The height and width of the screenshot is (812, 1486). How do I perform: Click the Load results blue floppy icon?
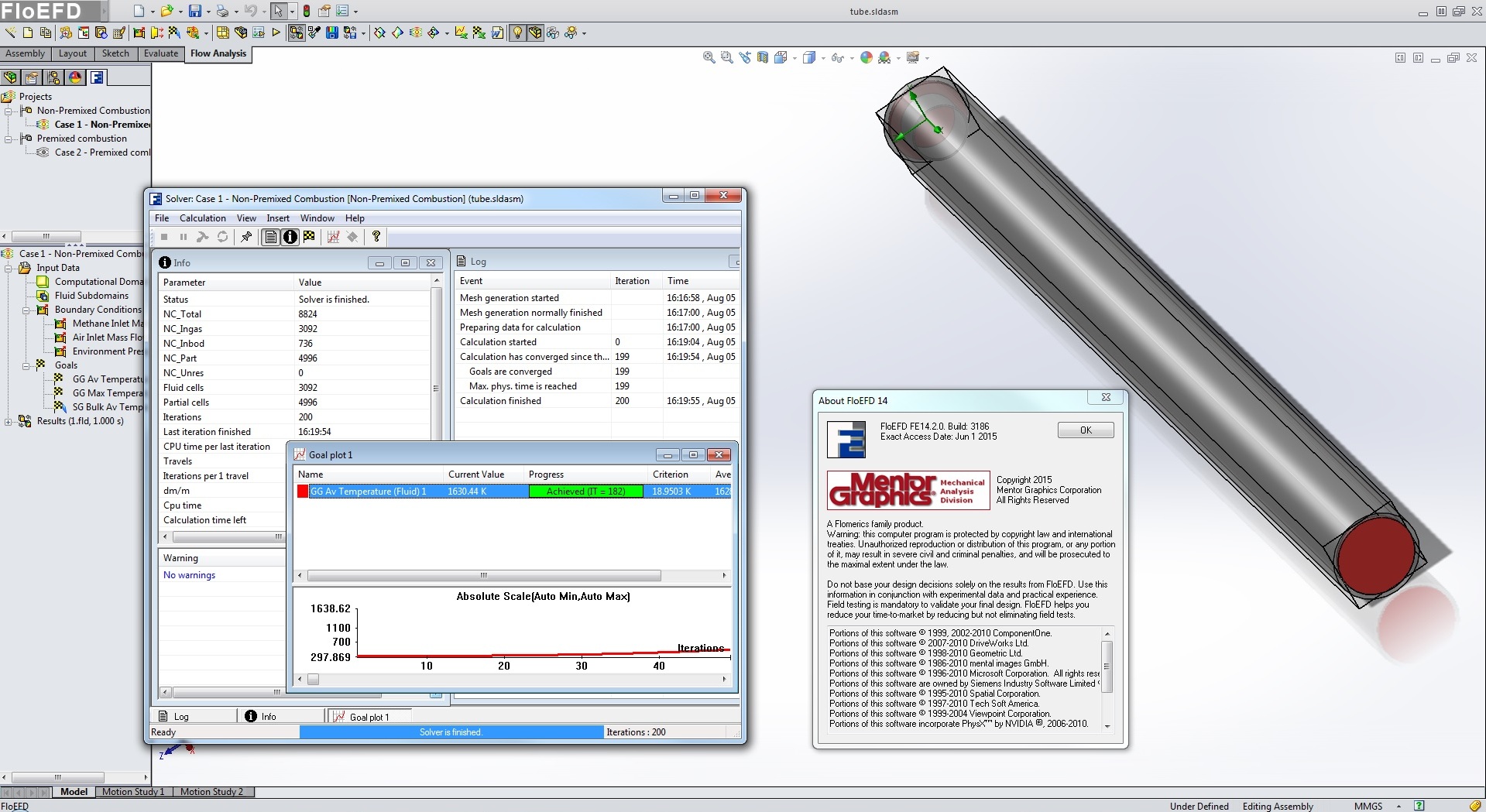331,33
